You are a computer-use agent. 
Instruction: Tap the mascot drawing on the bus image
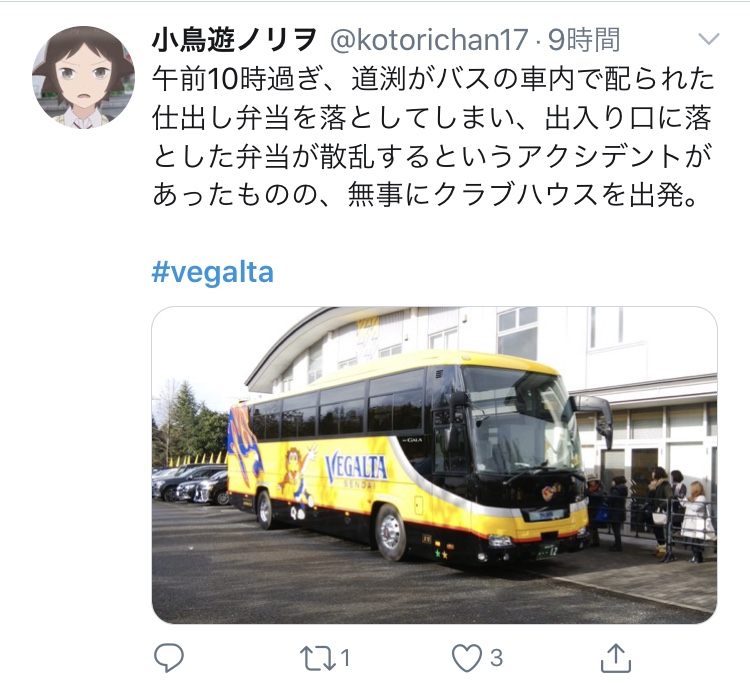point(297,483)
